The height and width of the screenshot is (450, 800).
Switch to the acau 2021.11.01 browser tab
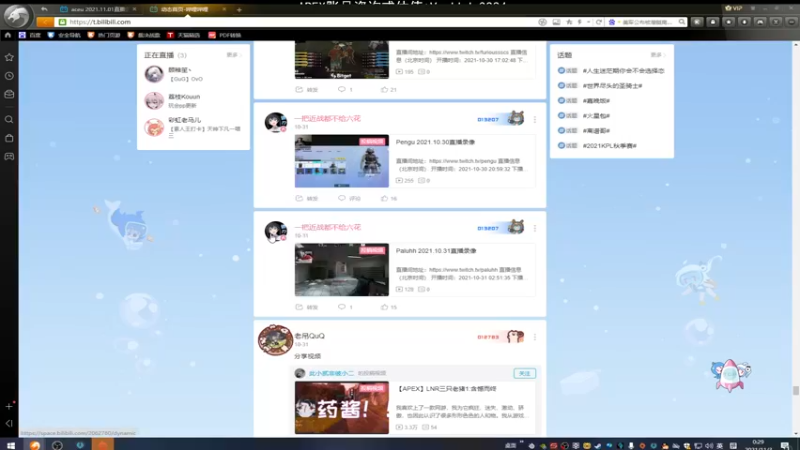click(x=98, y=10)
